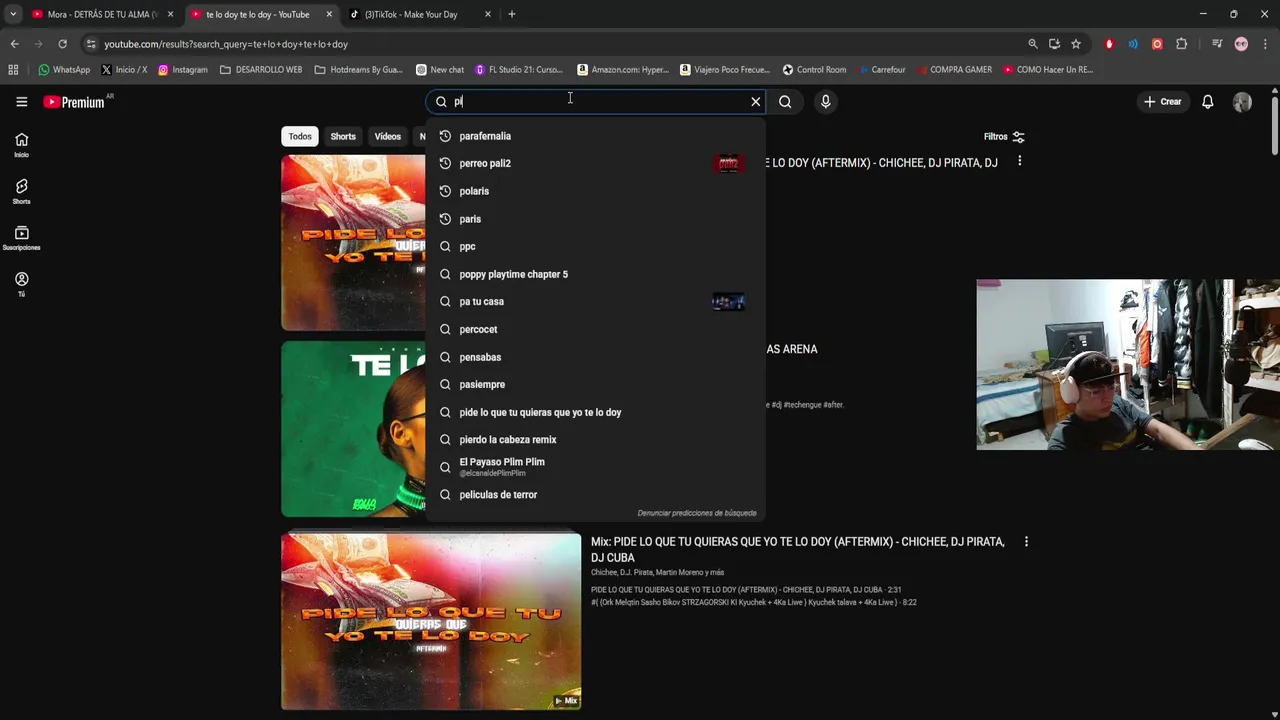Viewport: 1280px width, 720px height.
Task: Open the Chrome three-dot menu
Action: [1266, 44]
